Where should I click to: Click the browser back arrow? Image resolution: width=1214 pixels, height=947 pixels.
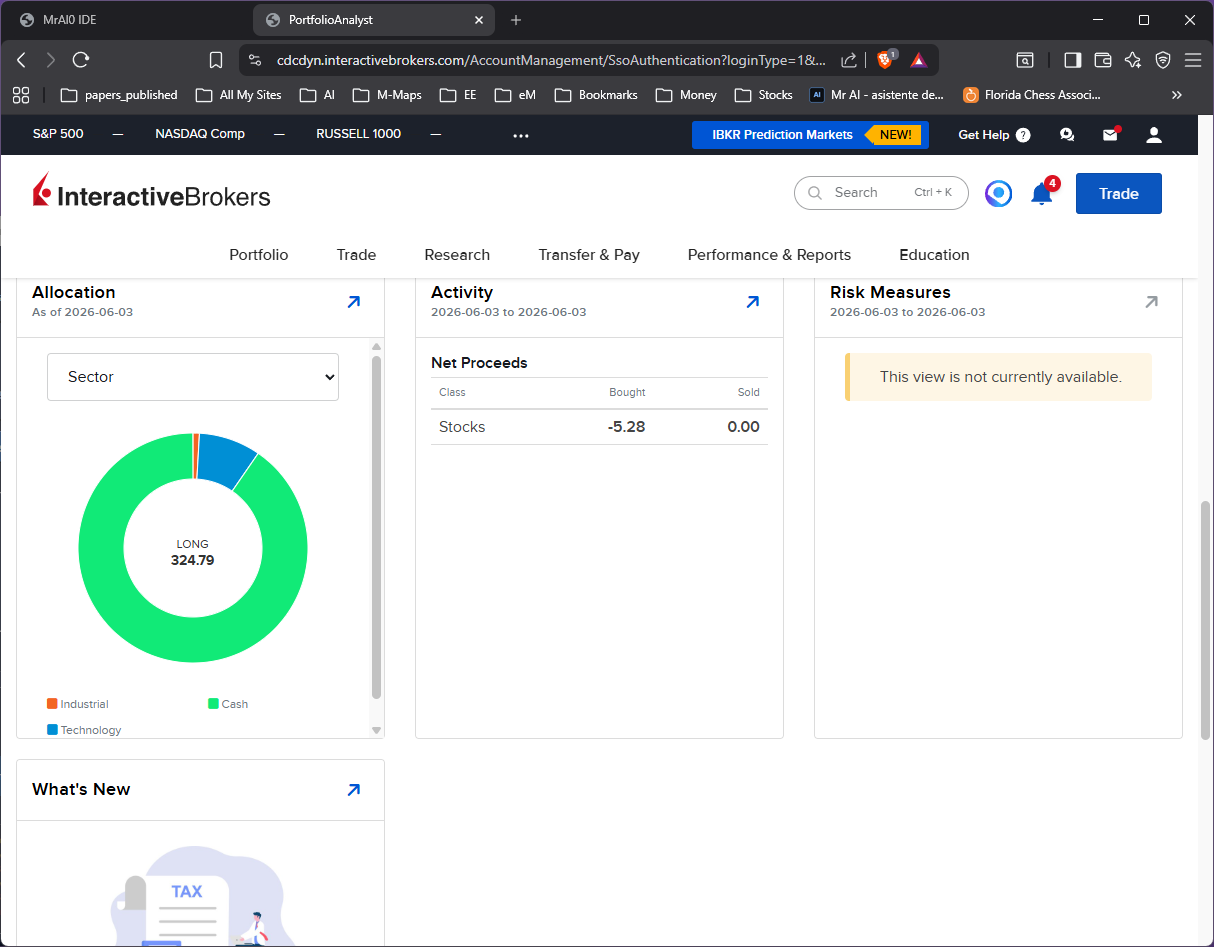point(21,60)
